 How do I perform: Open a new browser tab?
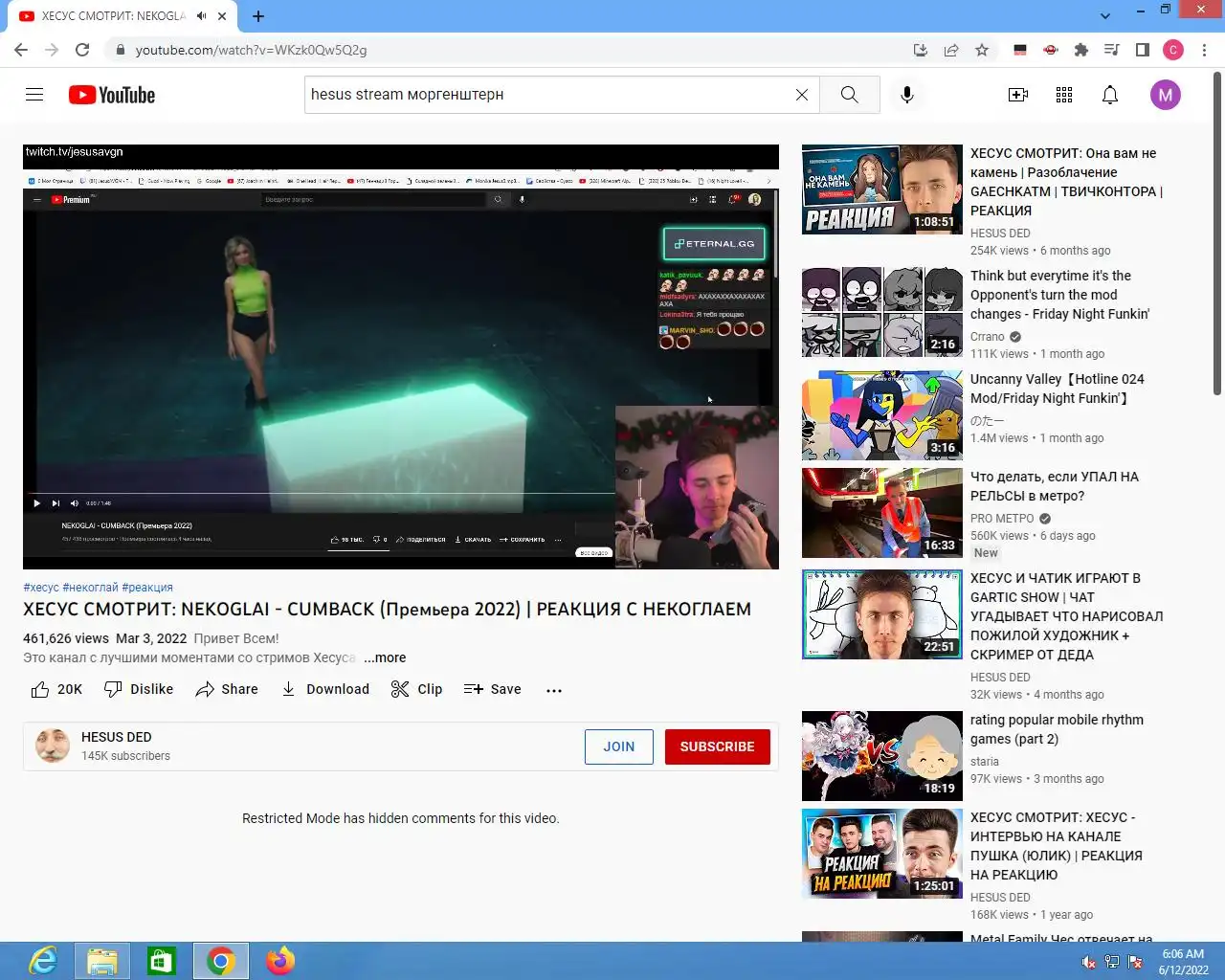point(258,16)
